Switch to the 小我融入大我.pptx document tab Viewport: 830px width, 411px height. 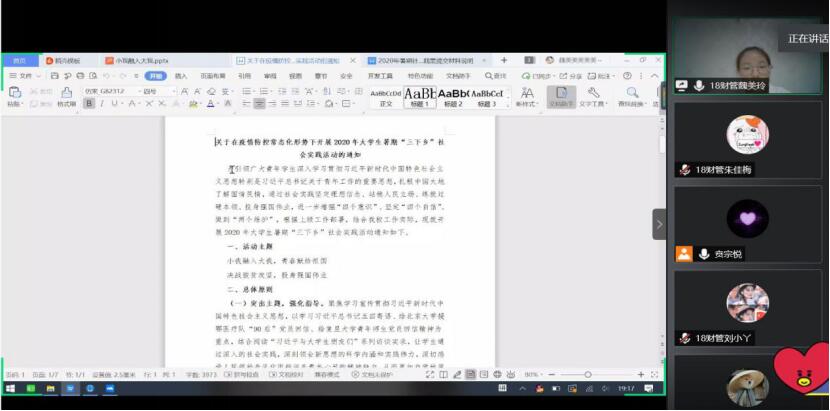(x=140, y=61)
